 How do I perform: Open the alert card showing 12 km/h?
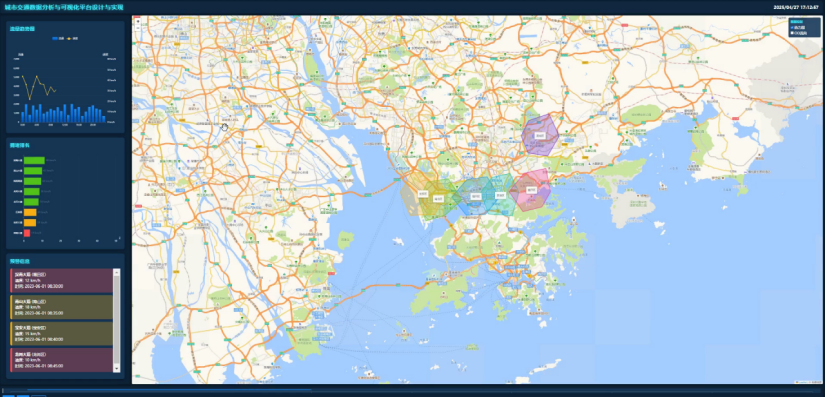(x=62, y=281)
